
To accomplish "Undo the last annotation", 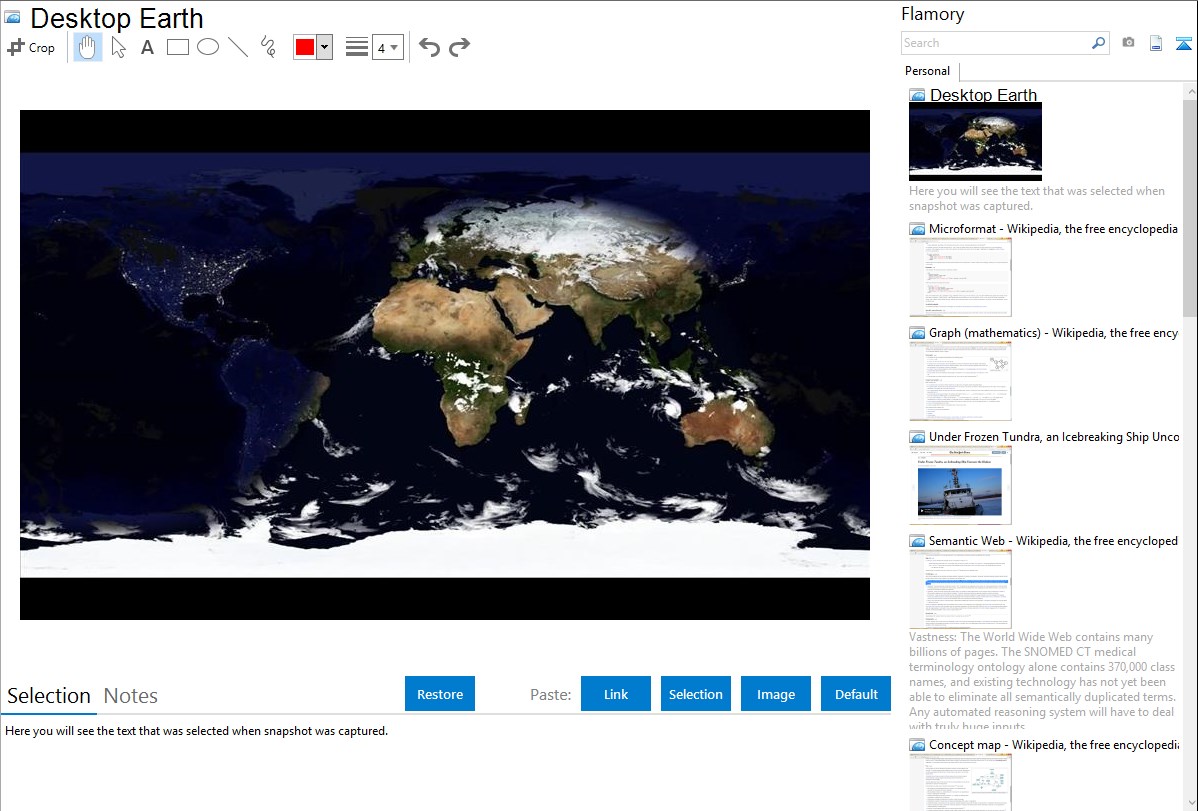I will point(429,47).
